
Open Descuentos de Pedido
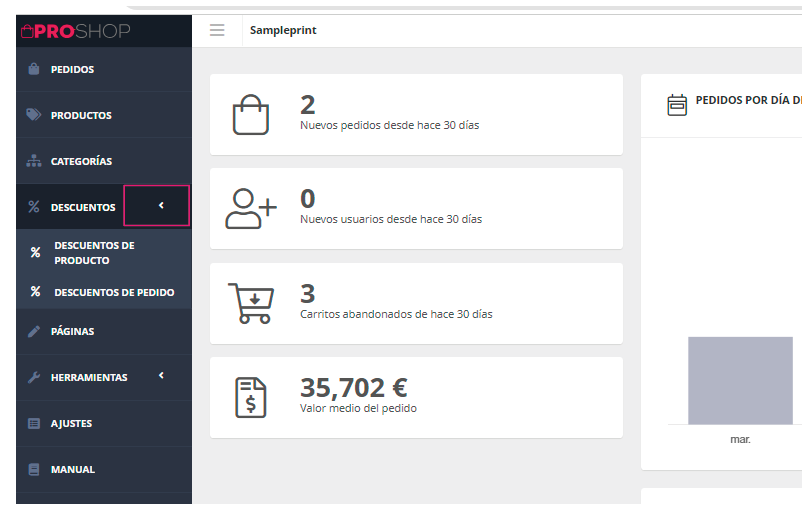pos(113,292)
